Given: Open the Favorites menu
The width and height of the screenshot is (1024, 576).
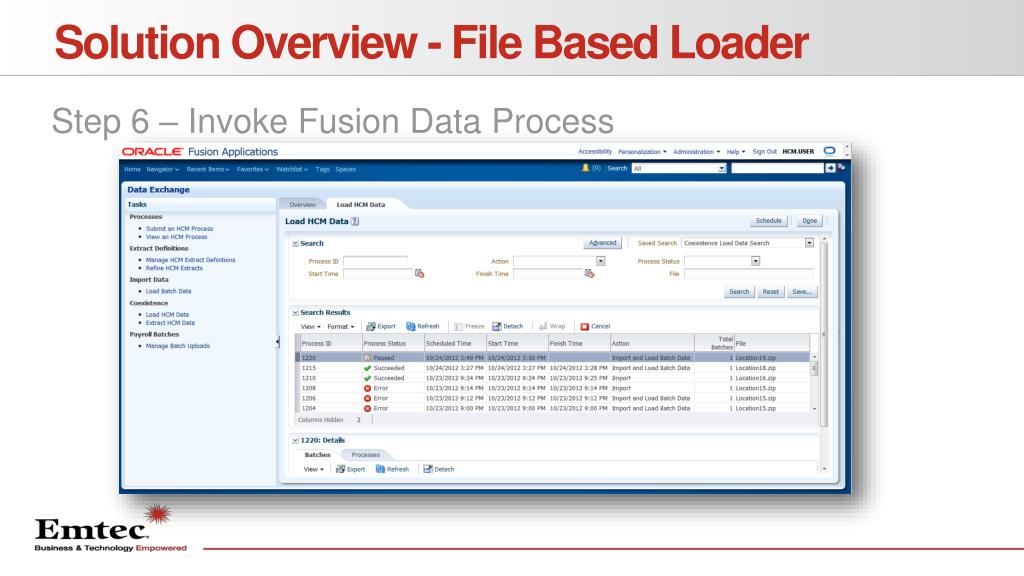Looking at the screenshot, I should pyautogui.click(x=253, y=169).
